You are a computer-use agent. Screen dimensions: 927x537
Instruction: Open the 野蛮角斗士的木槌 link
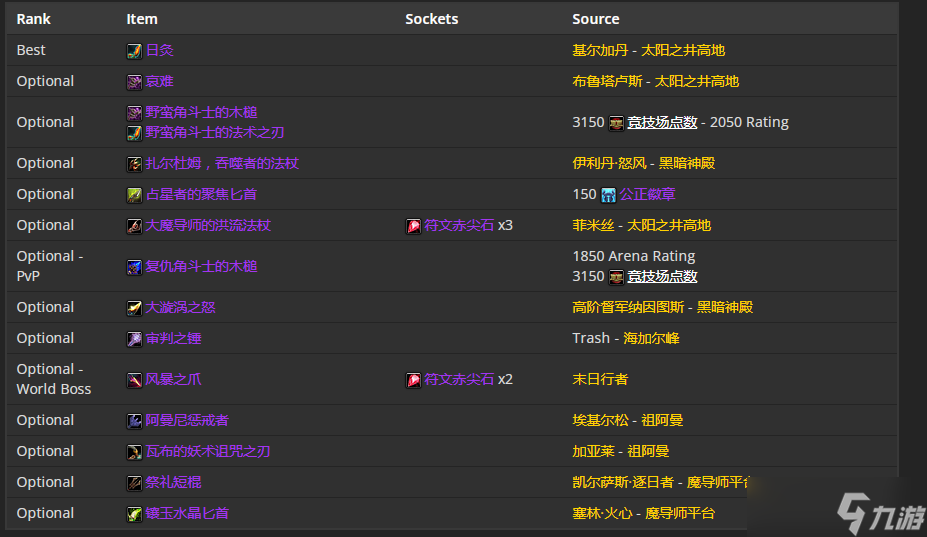[202, 112]
